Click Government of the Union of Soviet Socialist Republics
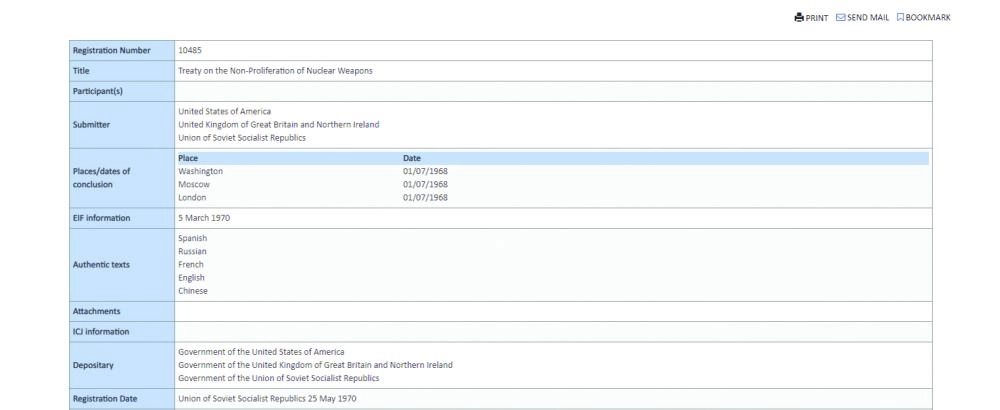Image resolution: width=1000 pixels, height=410 pixels. [278, 378]
